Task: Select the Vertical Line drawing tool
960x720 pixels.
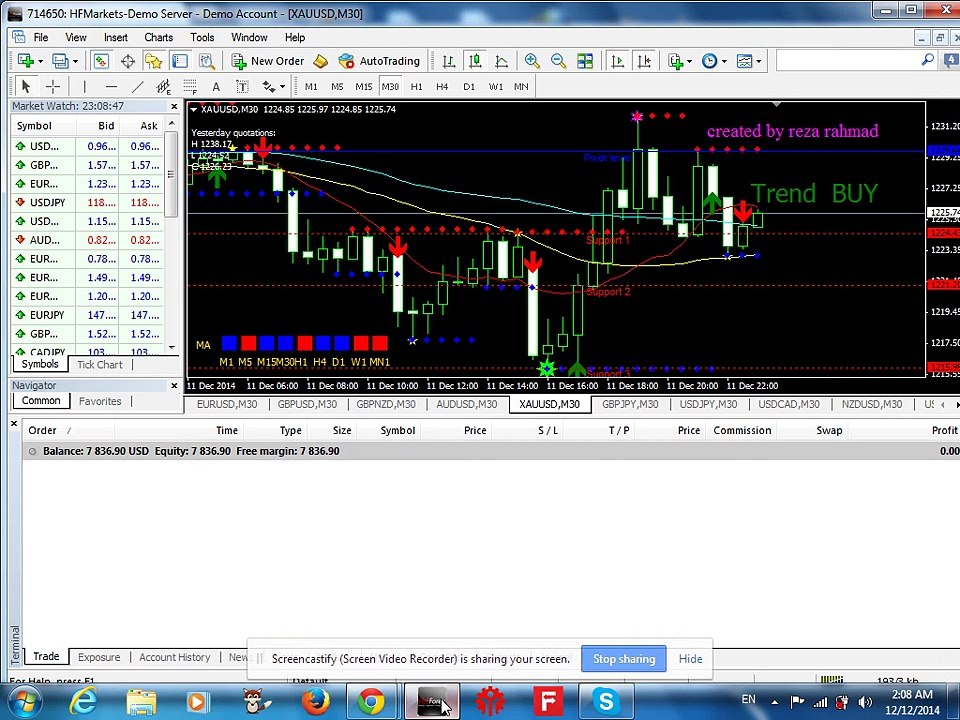Action: point(84,86)
